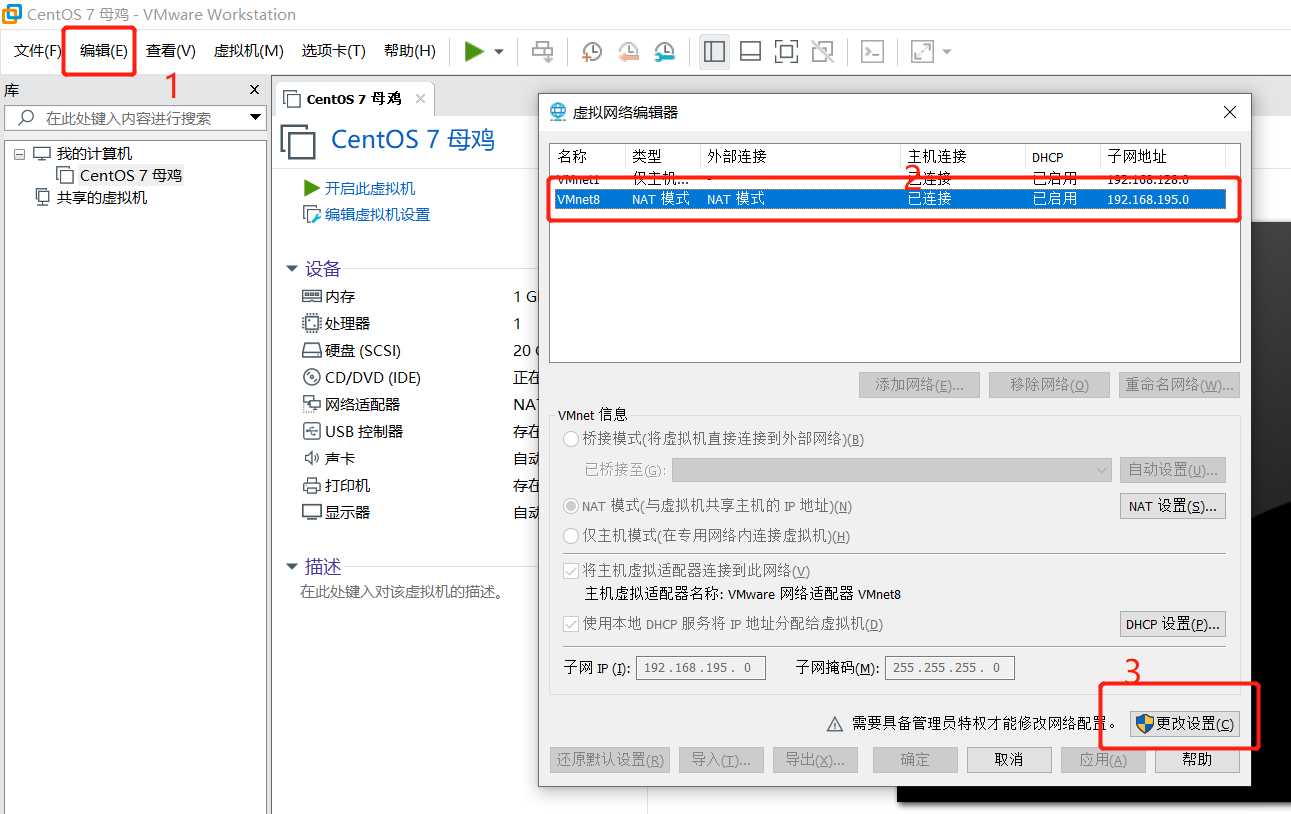Screen dimensions: 1291x814
Task: Click the 处理器 processor device icon
Action: 311,324
